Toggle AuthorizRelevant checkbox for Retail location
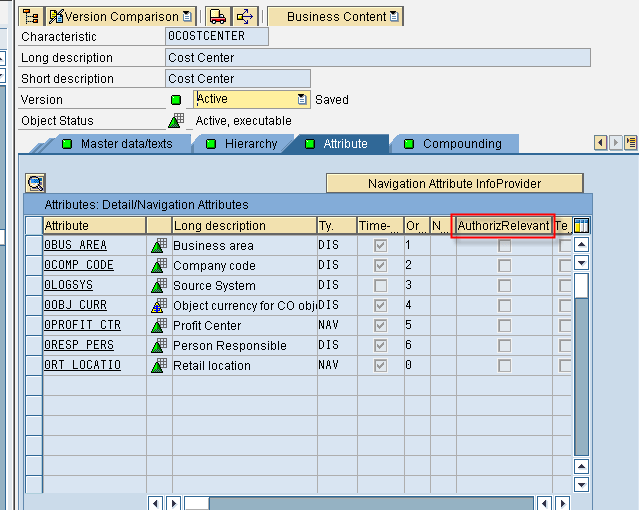 click(505, 365)
